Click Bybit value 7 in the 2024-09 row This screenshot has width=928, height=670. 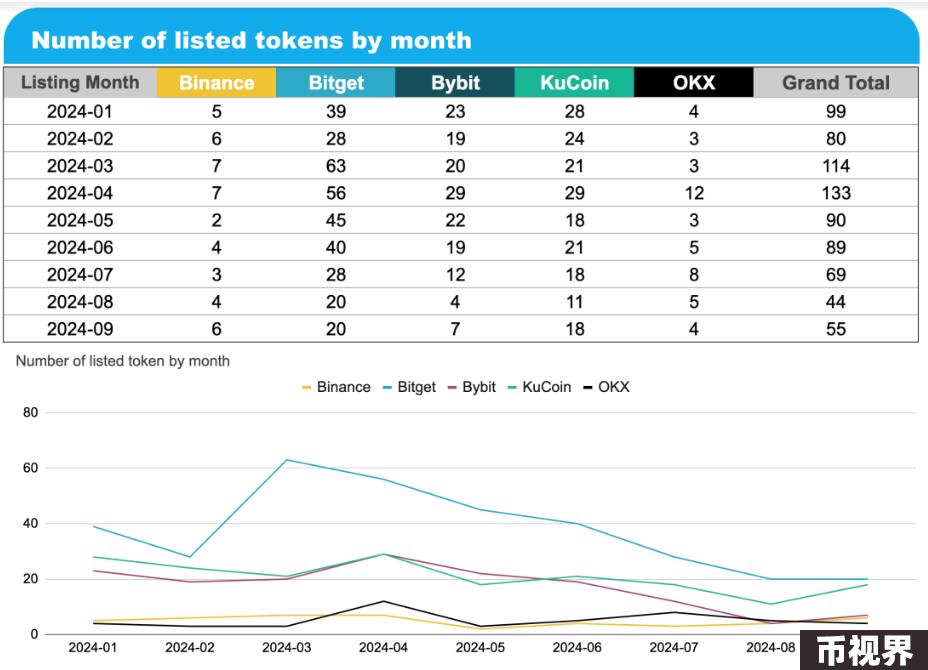point(455,329)
